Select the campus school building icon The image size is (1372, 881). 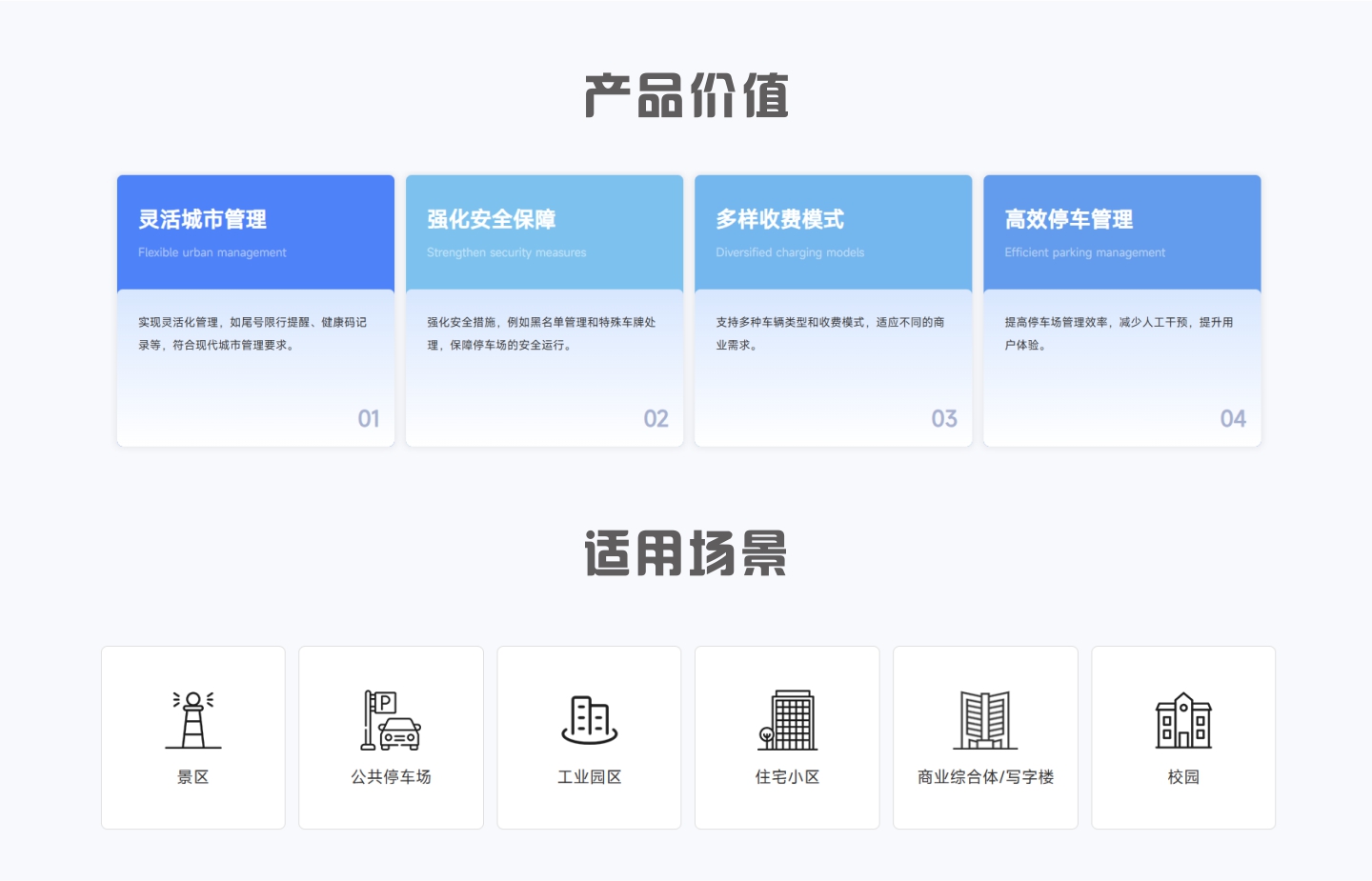point(1183,720)
